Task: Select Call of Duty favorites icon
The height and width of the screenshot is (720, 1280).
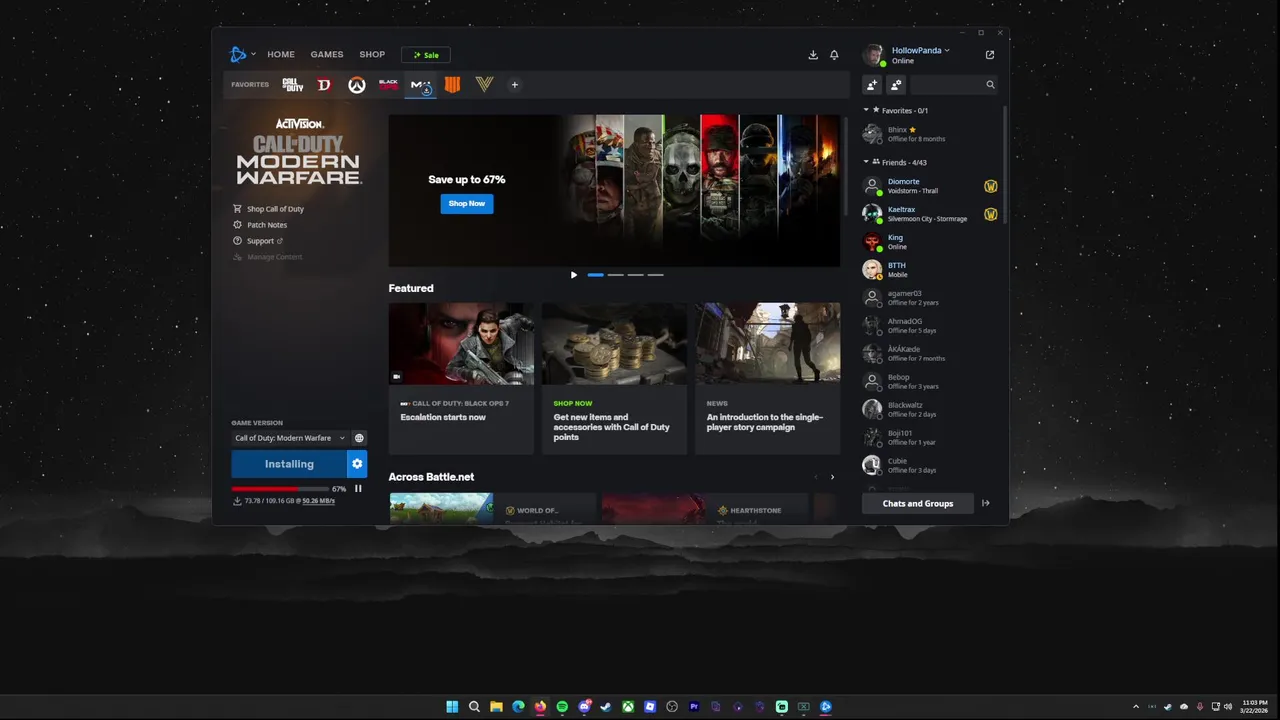Action: tap(292, 85)
